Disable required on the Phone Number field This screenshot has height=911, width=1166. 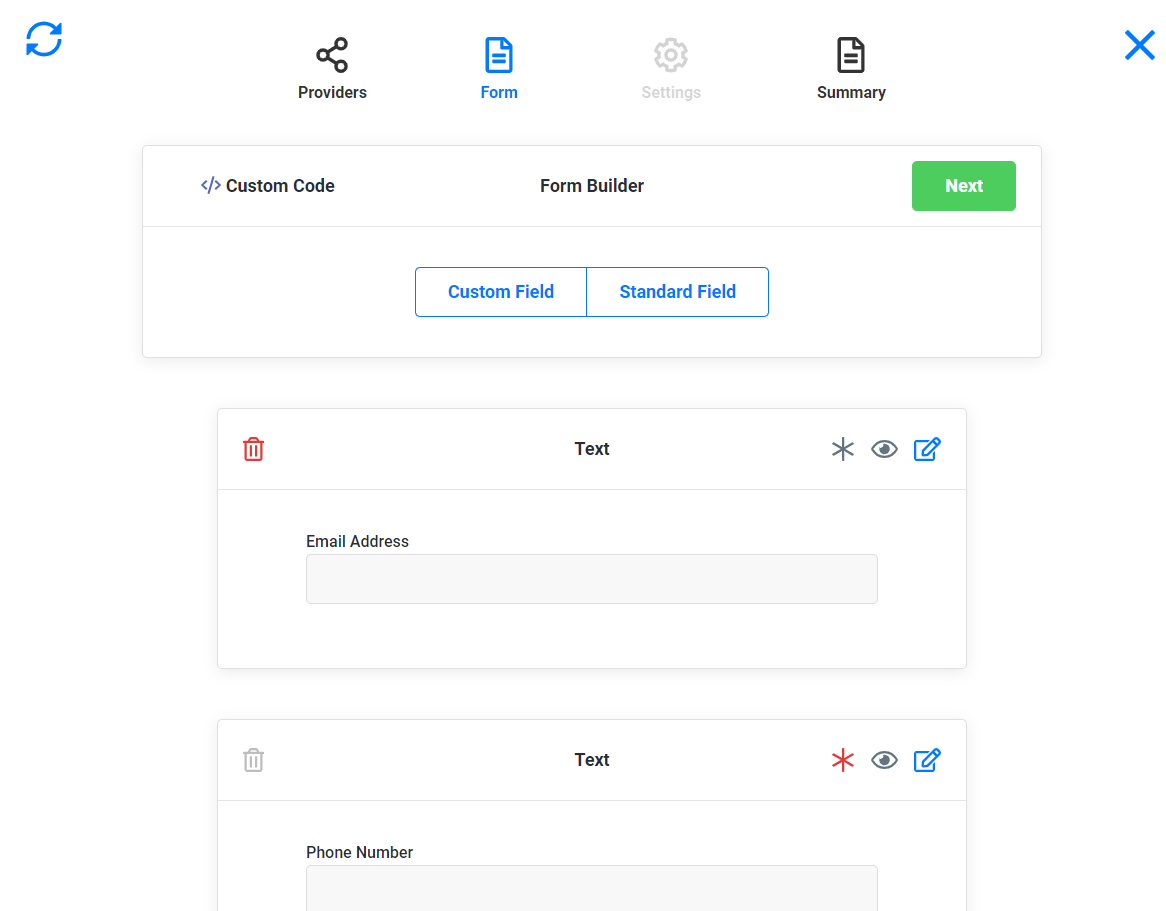pyautogui.click(x=842, y=760)
